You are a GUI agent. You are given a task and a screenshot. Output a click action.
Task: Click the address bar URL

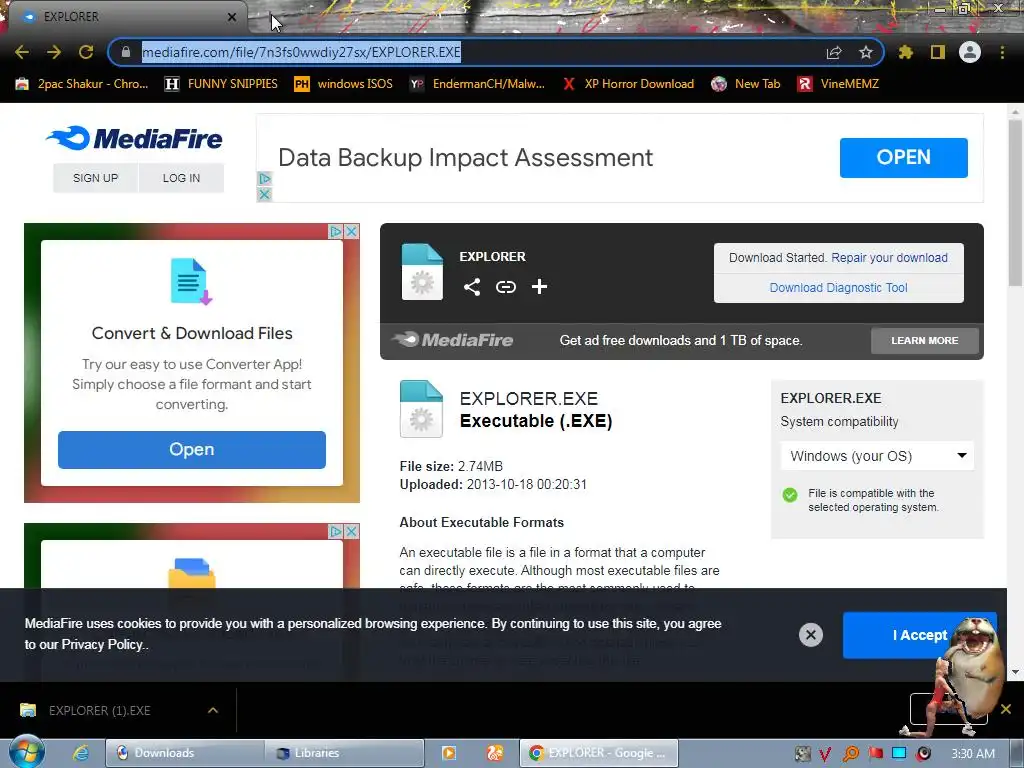point(302,52)
